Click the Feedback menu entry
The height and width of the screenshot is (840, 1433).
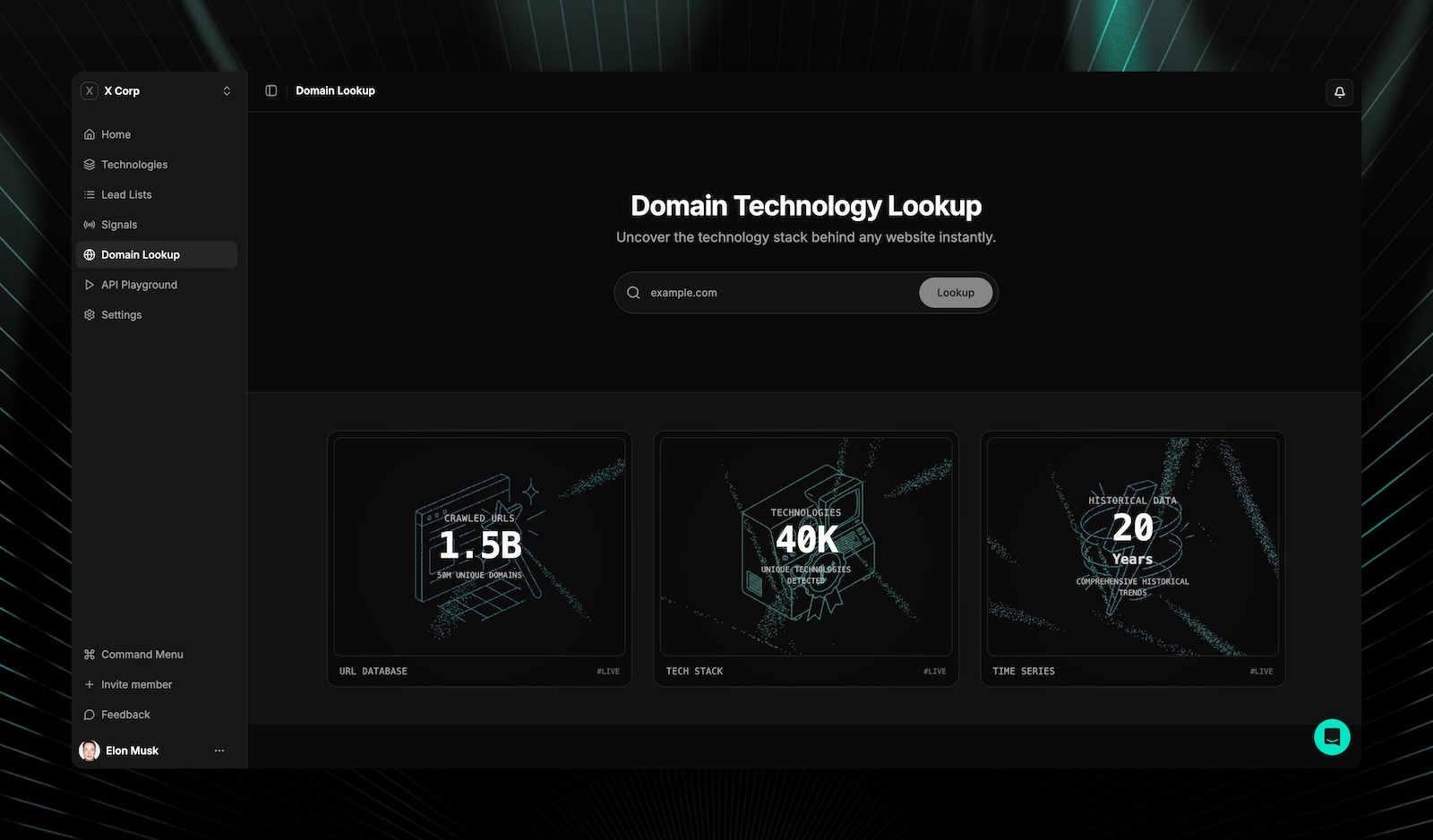[124, 714]
